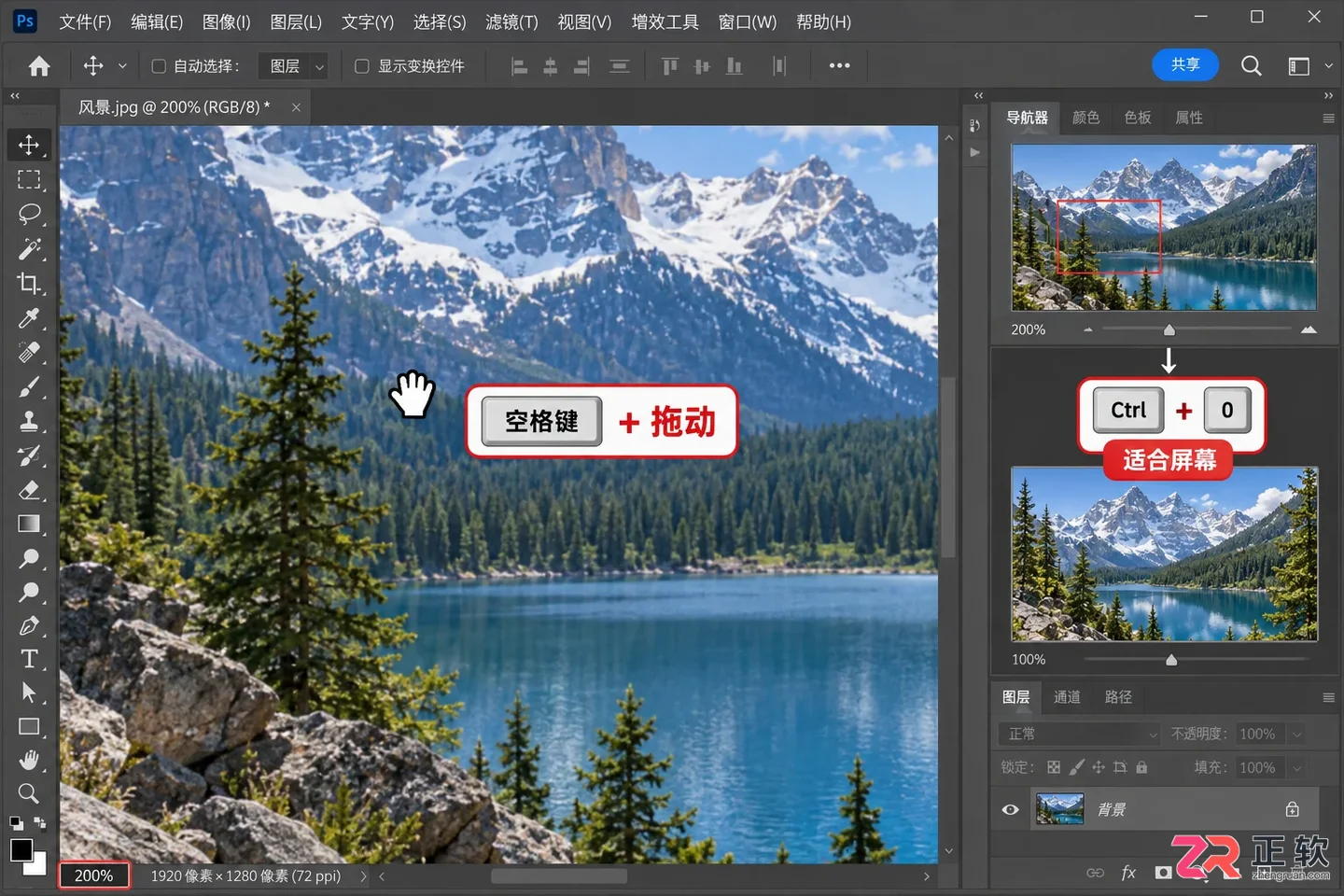Open tool preset chevron beside move icon

[122, 66]
